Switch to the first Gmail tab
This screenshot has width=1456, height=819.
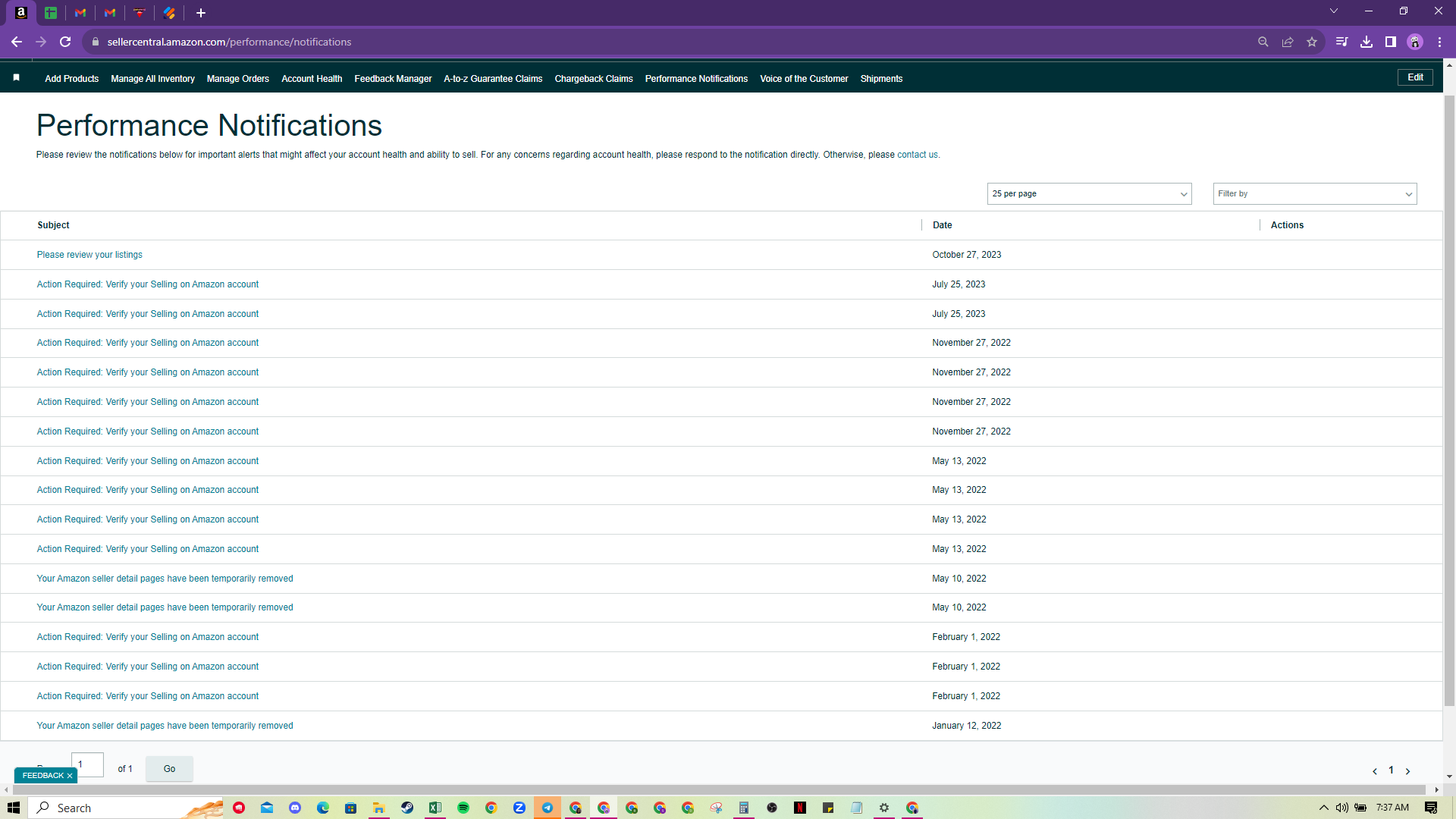pos(80,13)
